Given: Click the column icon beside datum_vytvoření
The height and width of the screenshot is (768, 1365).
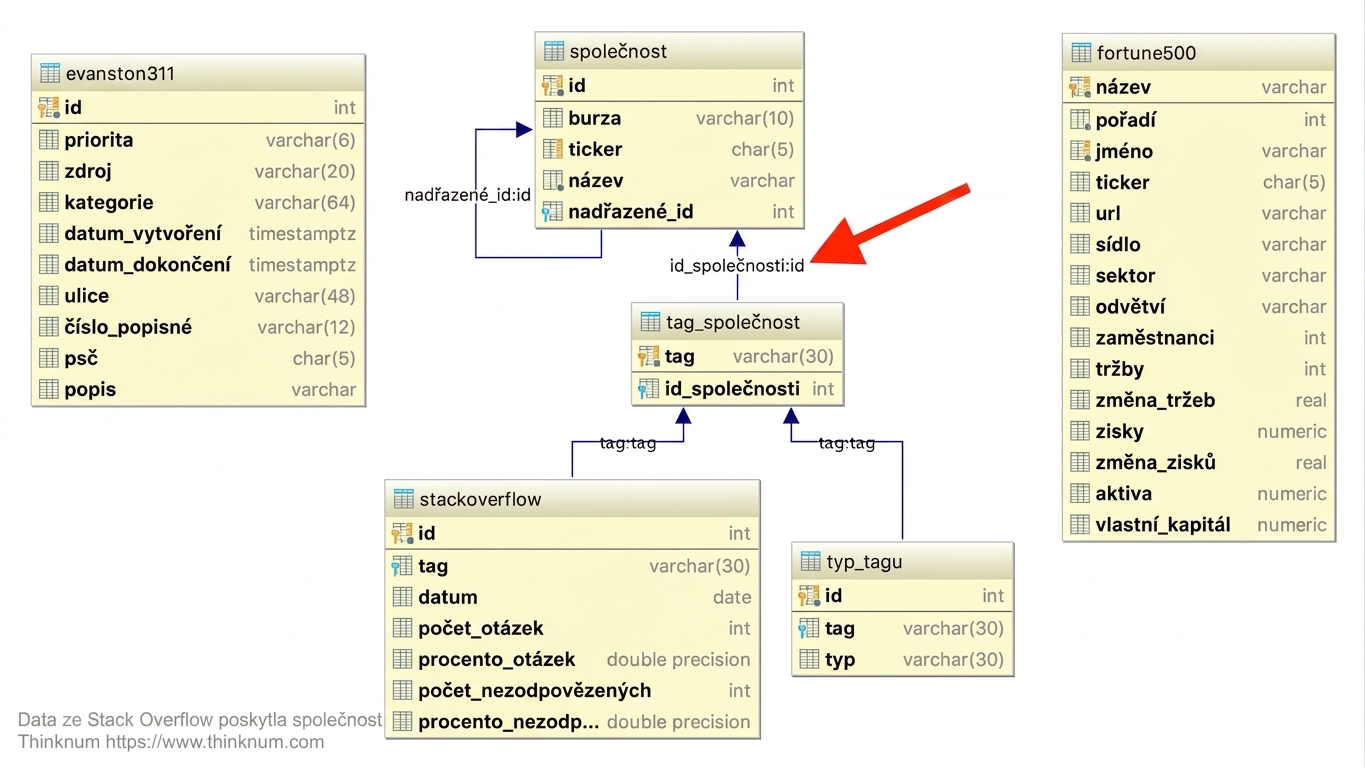Looking at the screenshot, I should 49,234.
